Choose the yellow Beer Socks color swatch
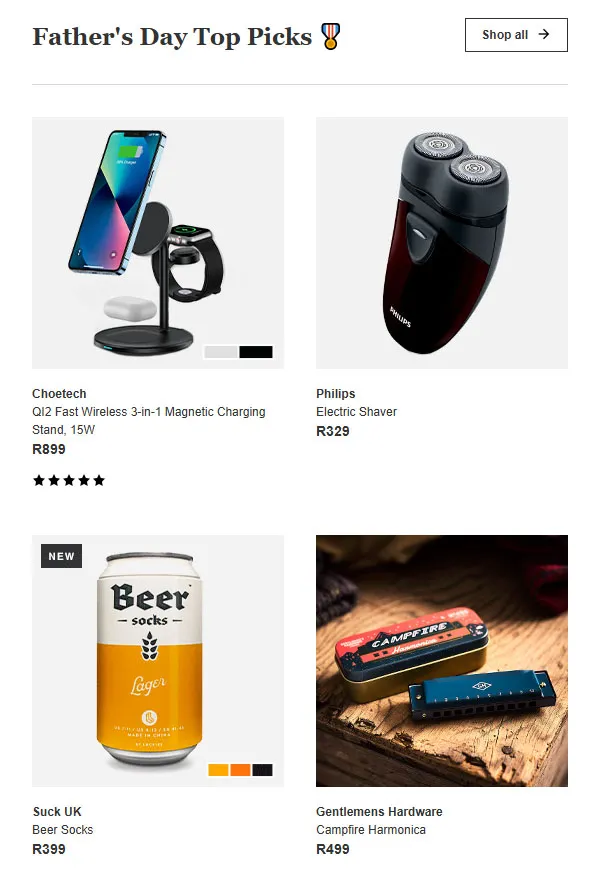Viewport: 598px width, 884px height. coord(218,770)
